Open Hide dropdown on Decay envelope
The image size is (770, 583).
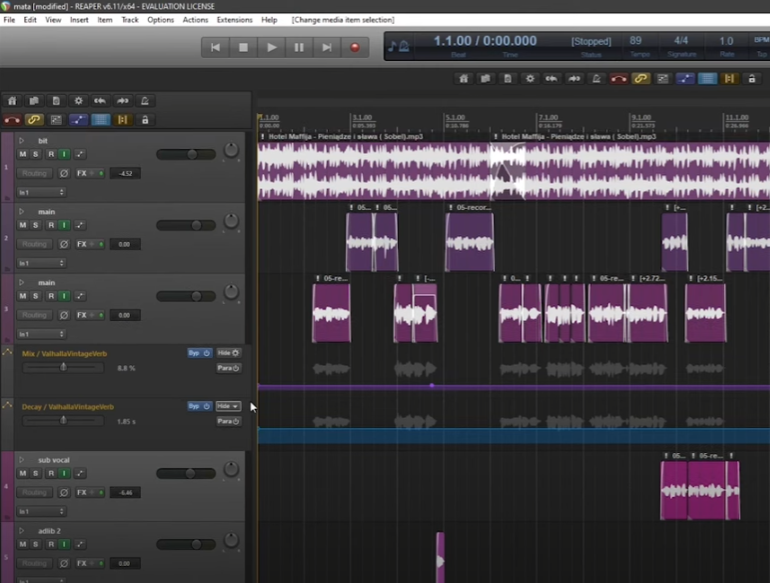pyautogui.click(x=228, y=406)
